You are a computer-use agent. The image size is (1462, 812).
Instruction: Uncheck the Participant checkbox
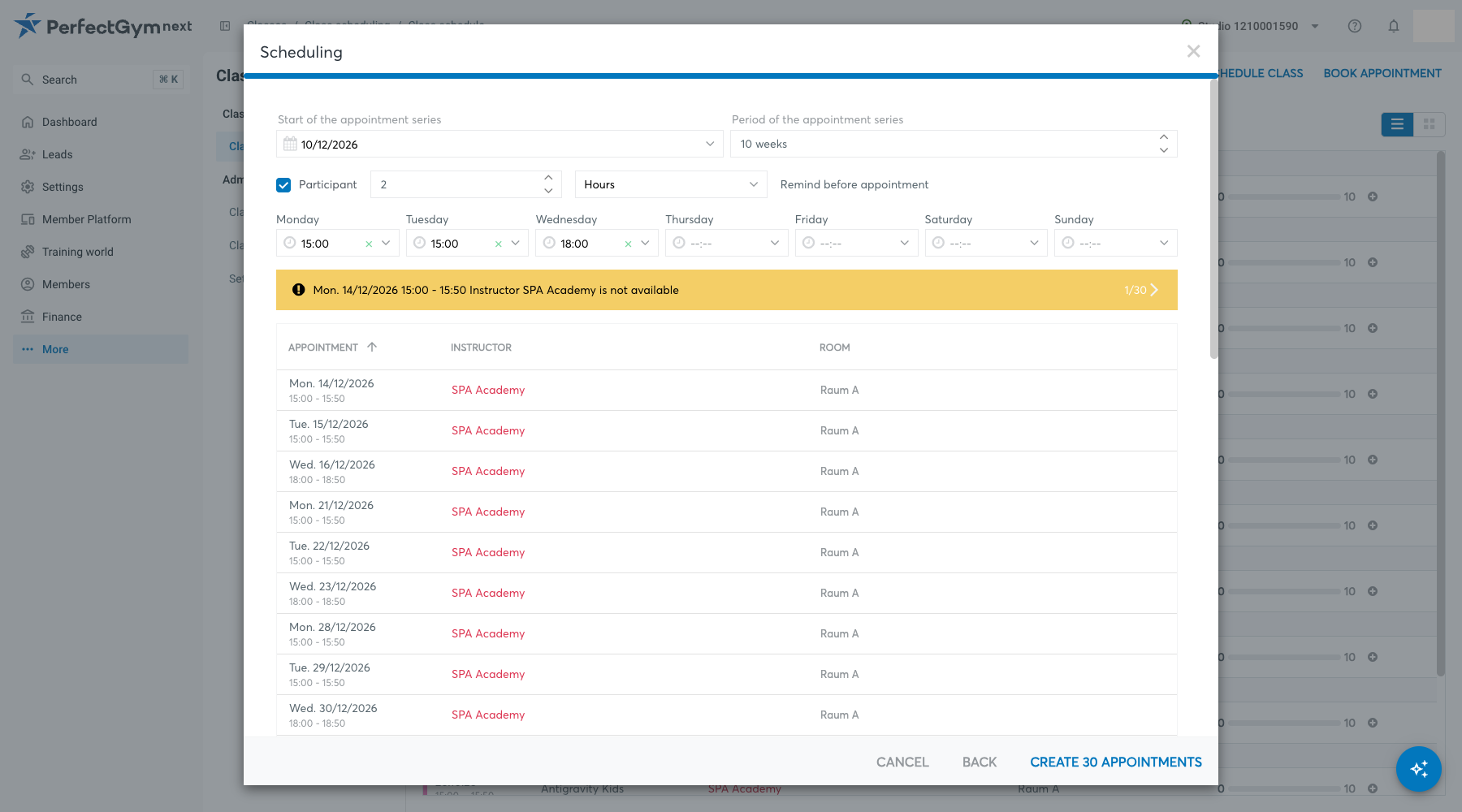[283, 185]
